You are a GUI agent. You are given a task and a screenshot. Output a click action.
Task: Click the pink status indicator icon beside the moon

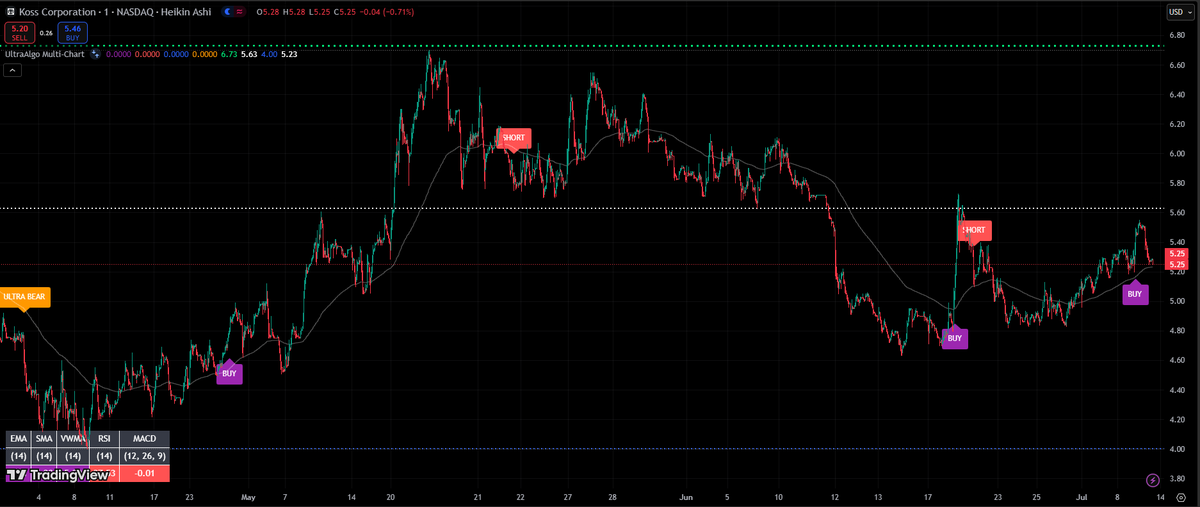click(x=241, y=11)
